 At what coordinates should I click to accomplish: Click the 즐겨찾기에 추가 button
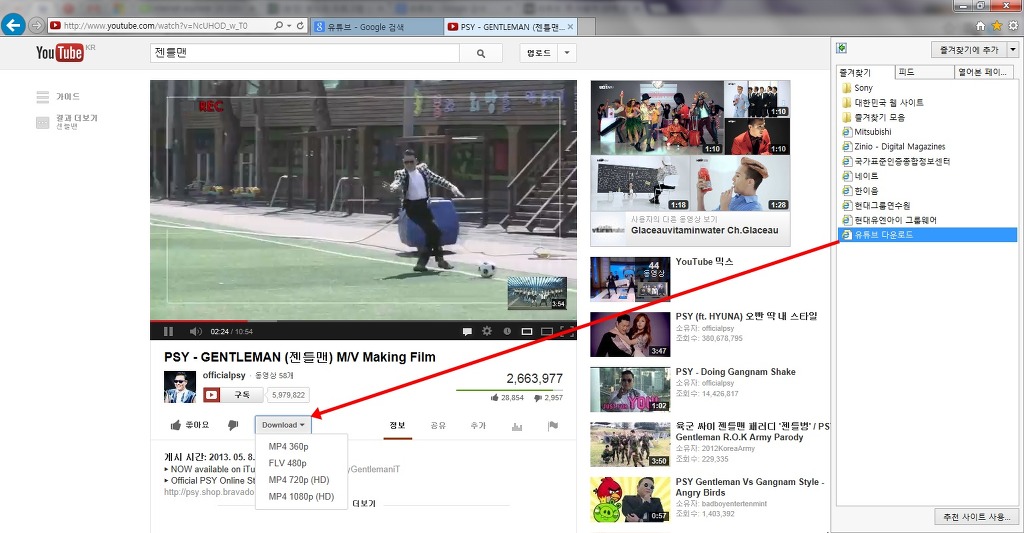[969, 50]
